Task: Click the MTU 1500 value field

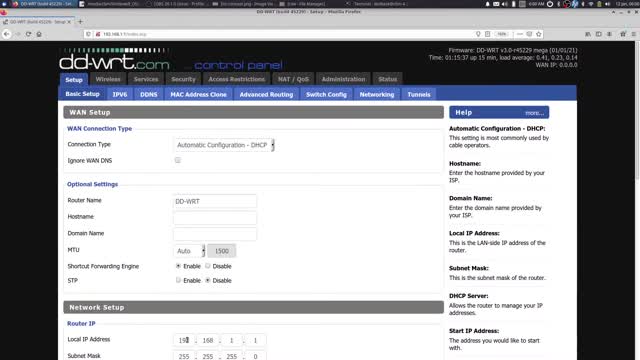Action: [x=222, y=251]
